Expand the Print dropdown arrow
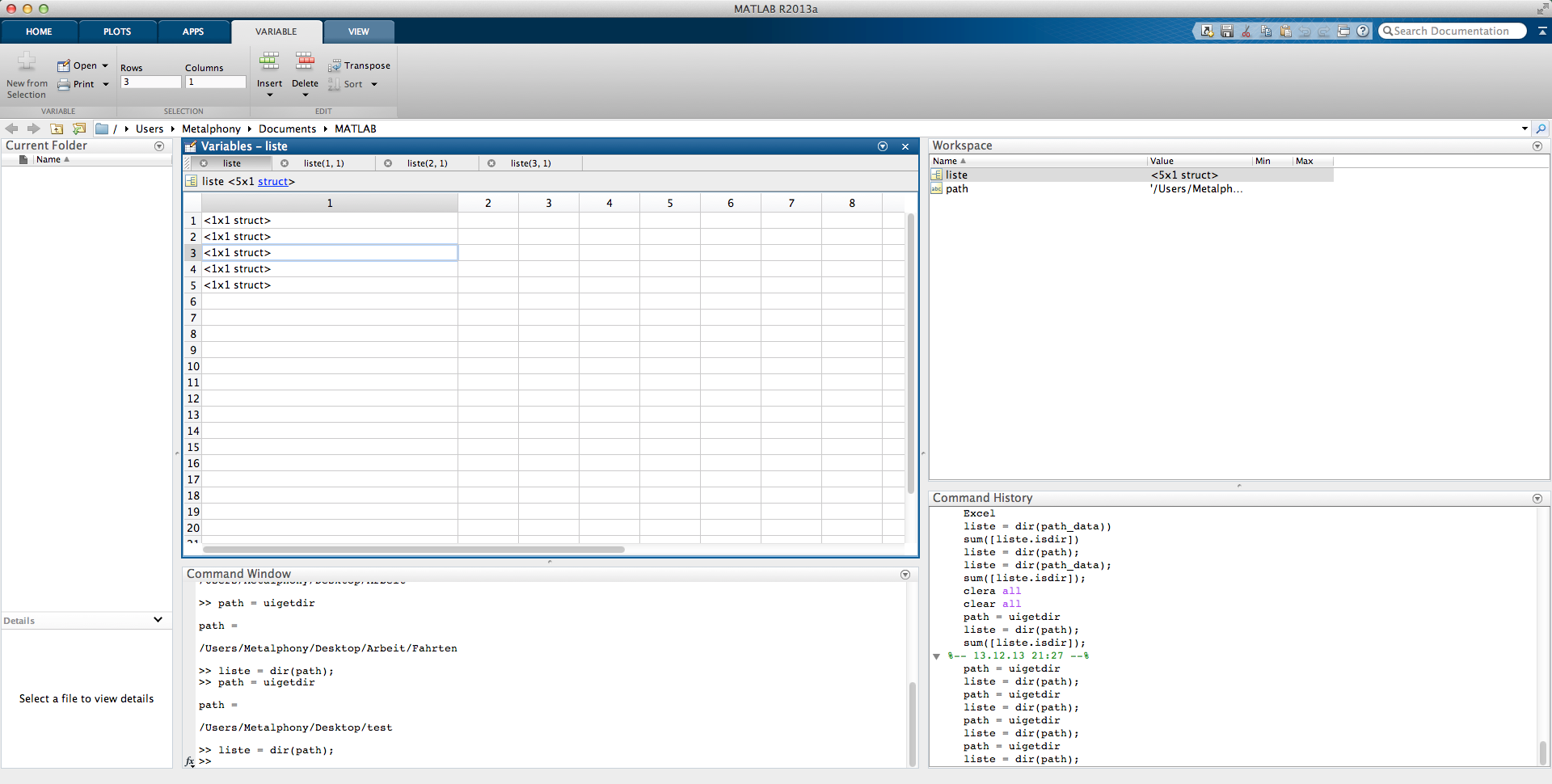This screenshot has width=1552, height=784. click(x=105, y=84)
